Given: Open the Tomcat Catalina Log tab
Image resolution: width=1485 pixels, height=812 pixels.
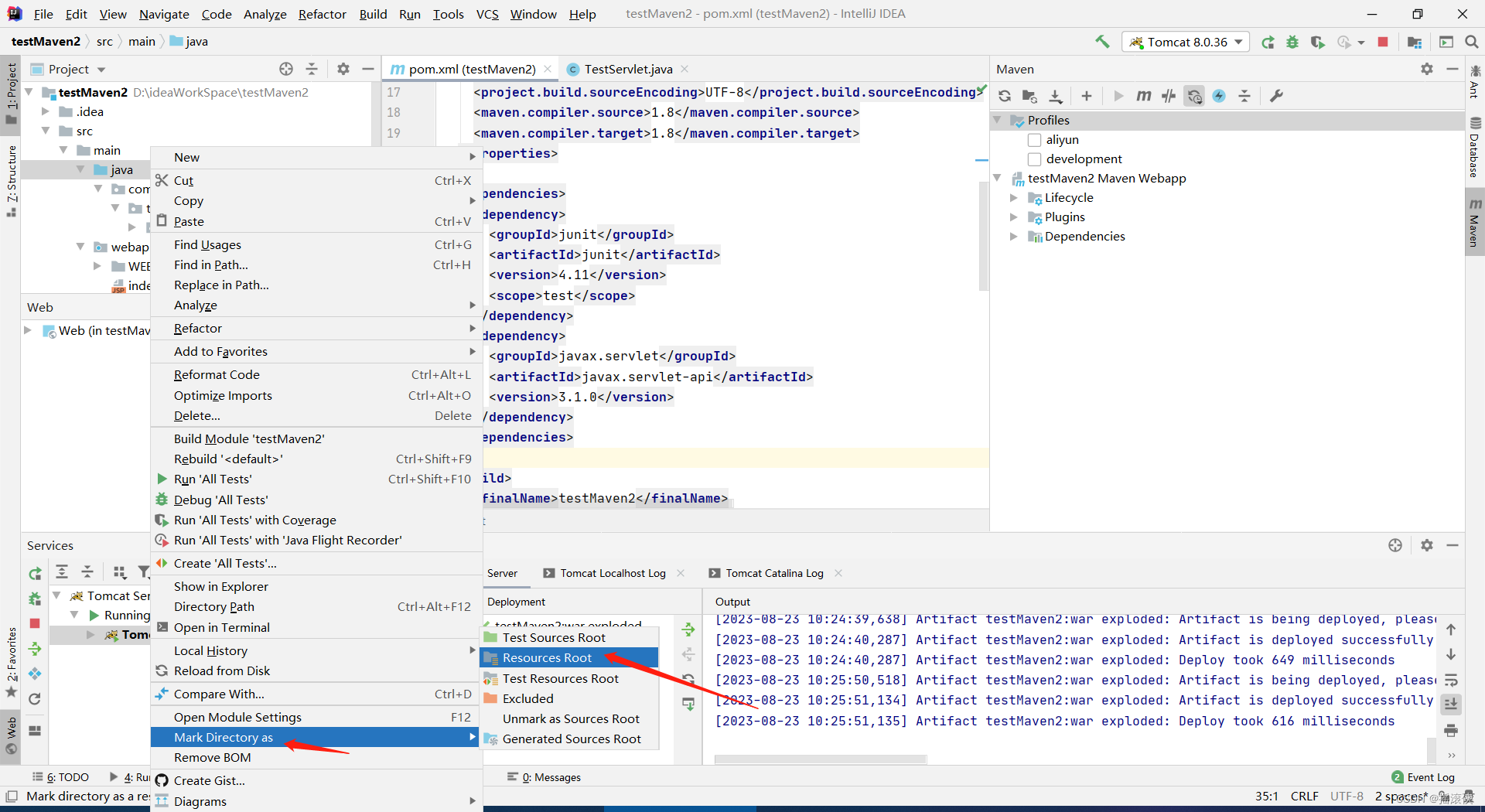Looking at the screenshot, I should coord(774,573).
